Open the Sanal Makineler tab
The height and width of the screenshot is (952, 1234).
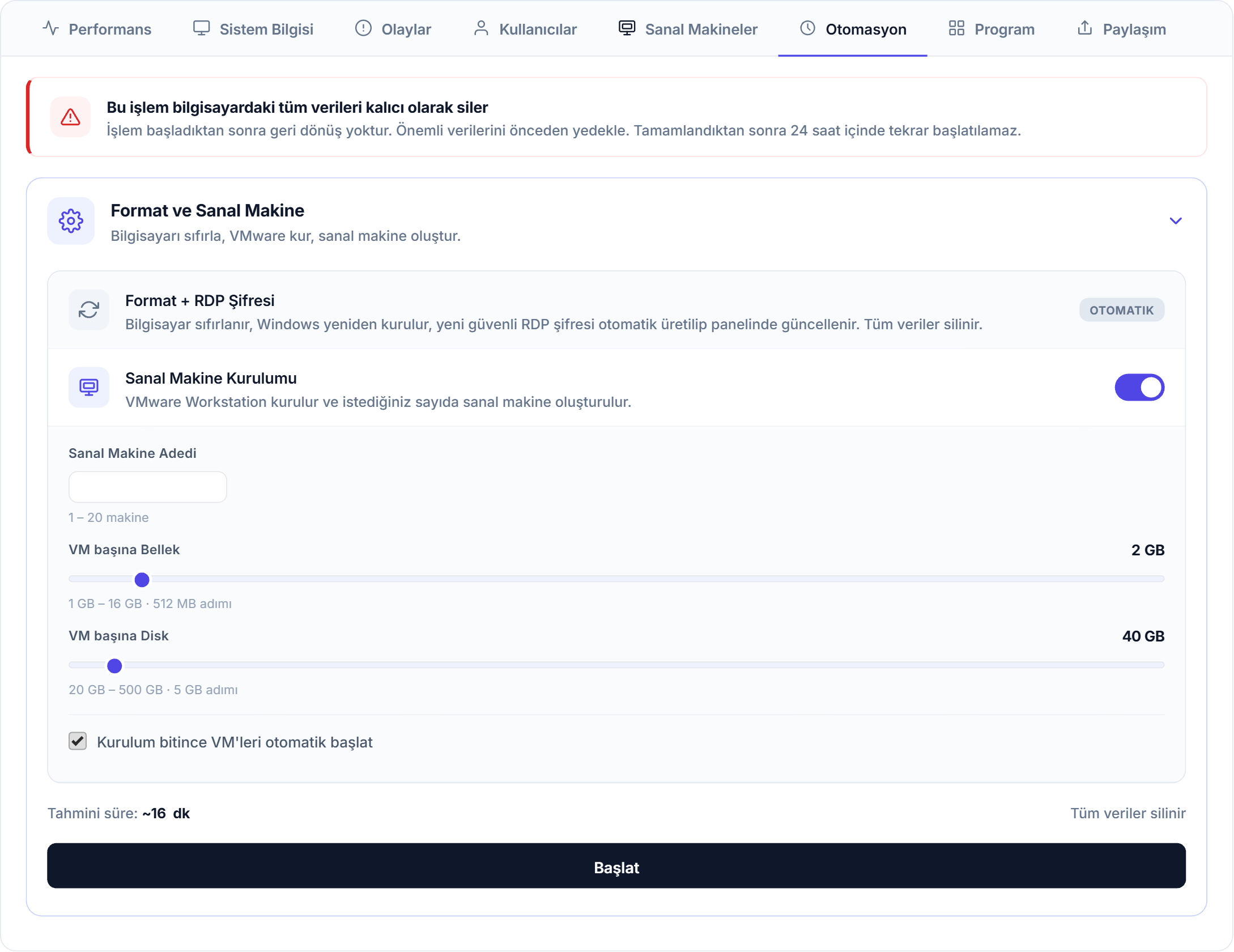click(x=688, y=29)
